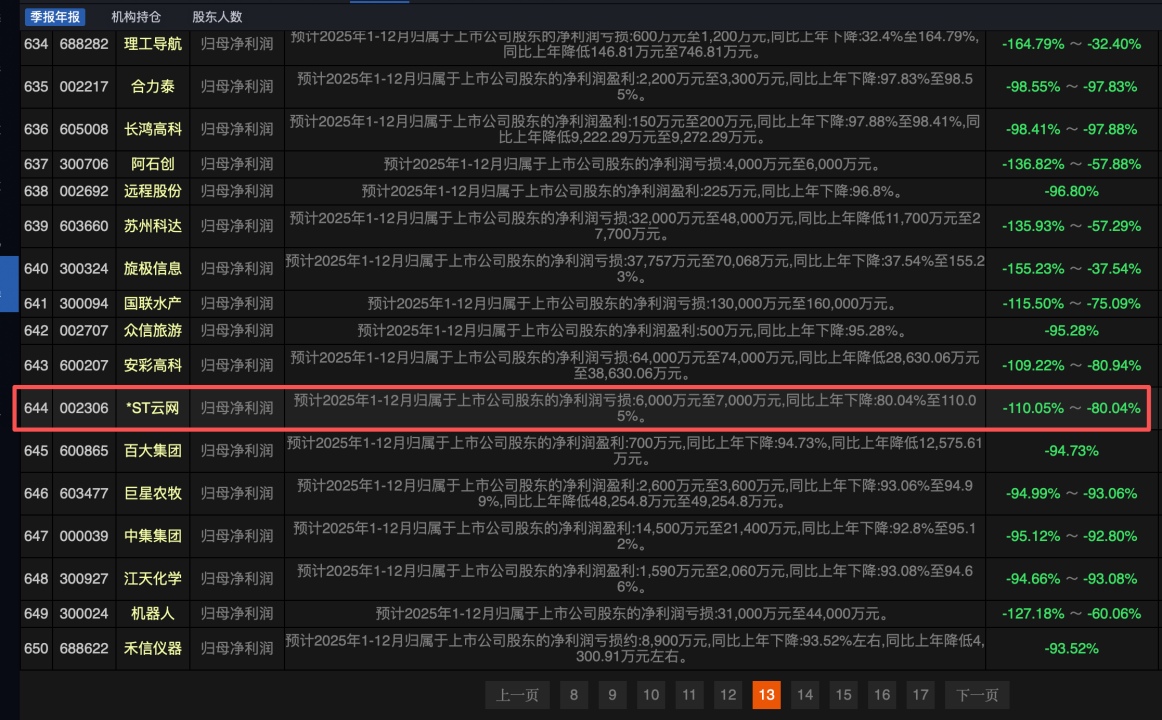The width and height of the screenshot is (1162, 720).
Task: Open stock name 中集集团
Action: click(153, 536)
